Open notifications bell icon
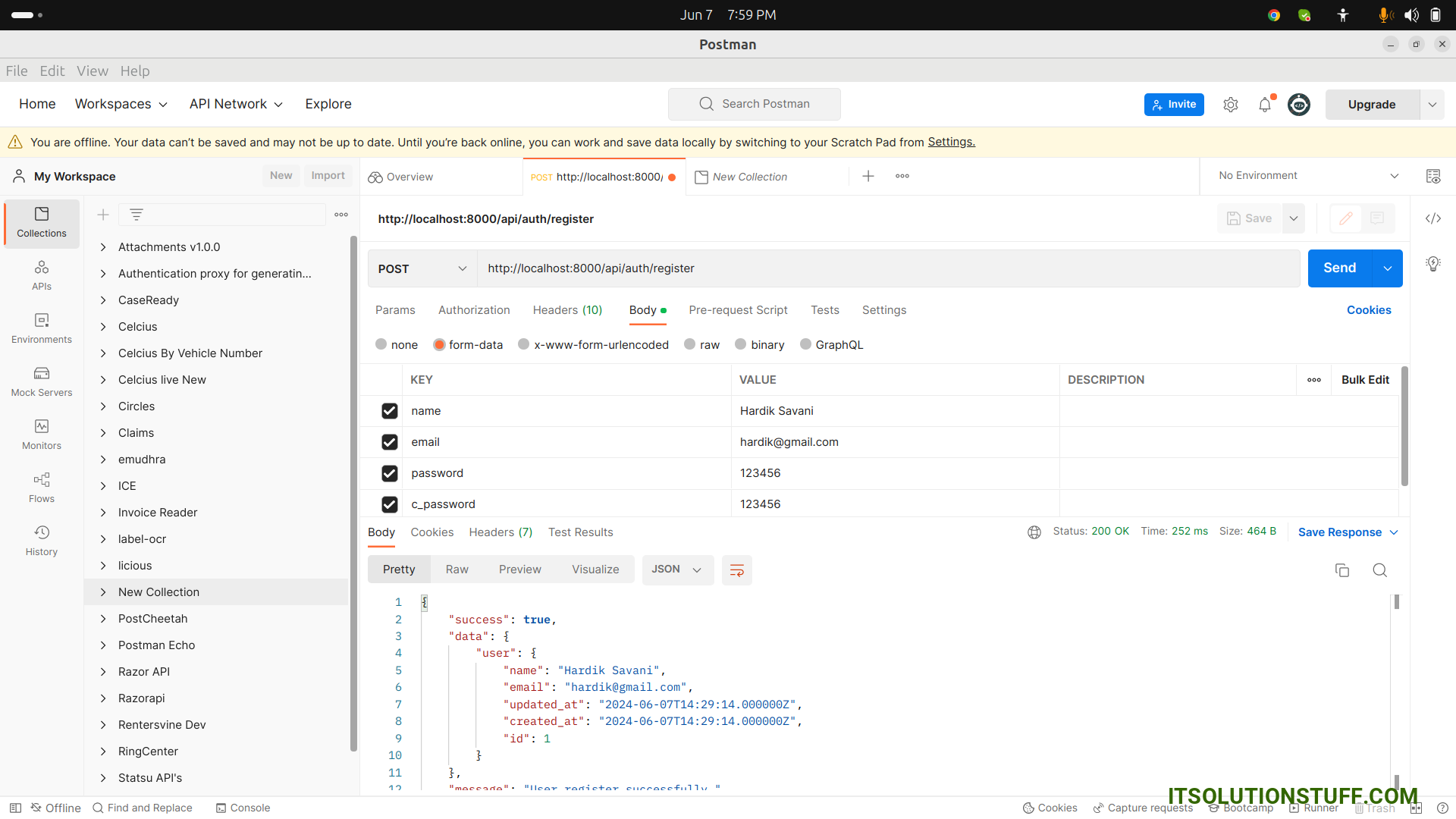The height and width of the screenshot is (819, 1456). [x=1264, y=105]
